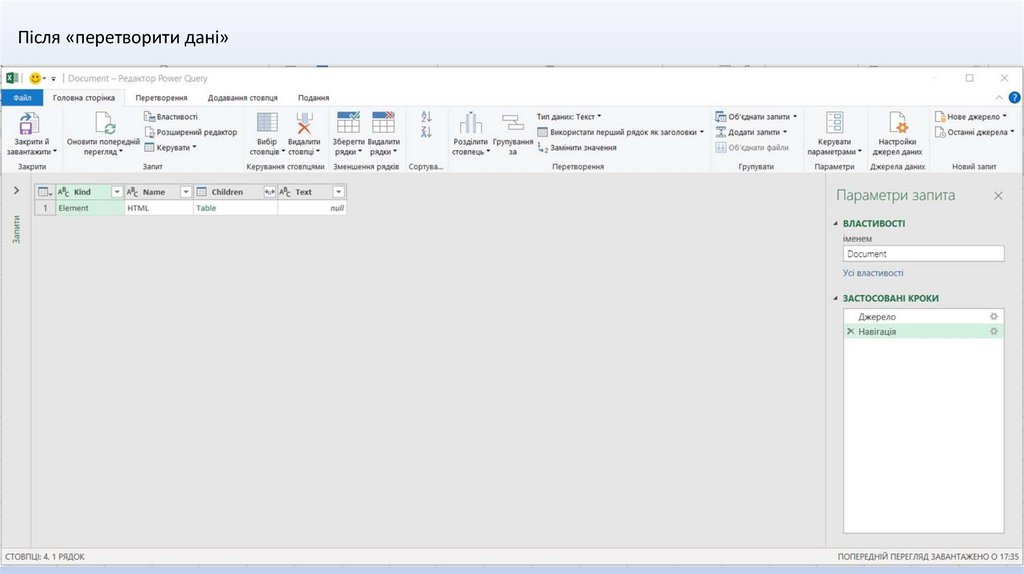Open the Kind column filter dropdown
Viewport: 1024px width, 574px height.
click(117, 192)
